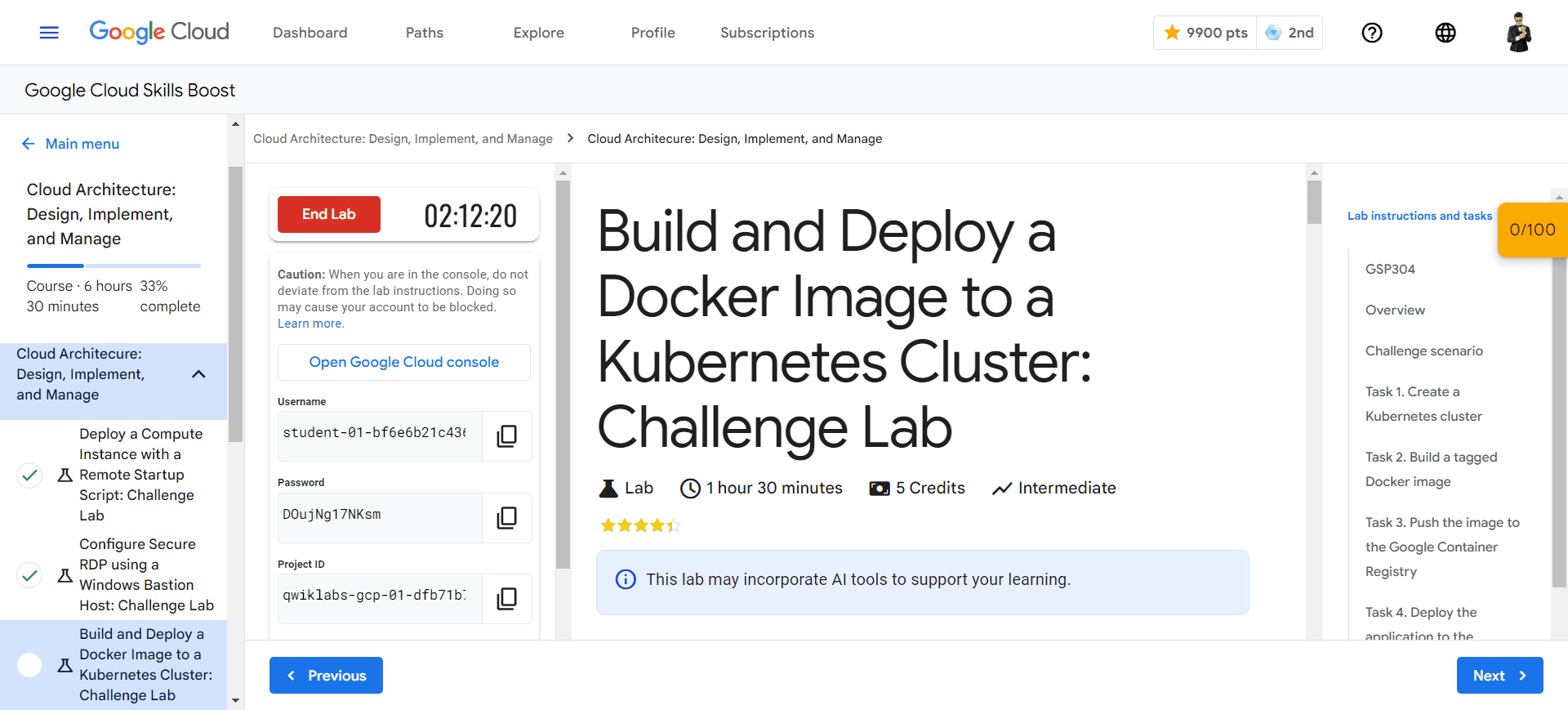Click the clock icon near 1 hour 30 minutes
This screenshot has width=1568, height=710.
tap(691, 489)
